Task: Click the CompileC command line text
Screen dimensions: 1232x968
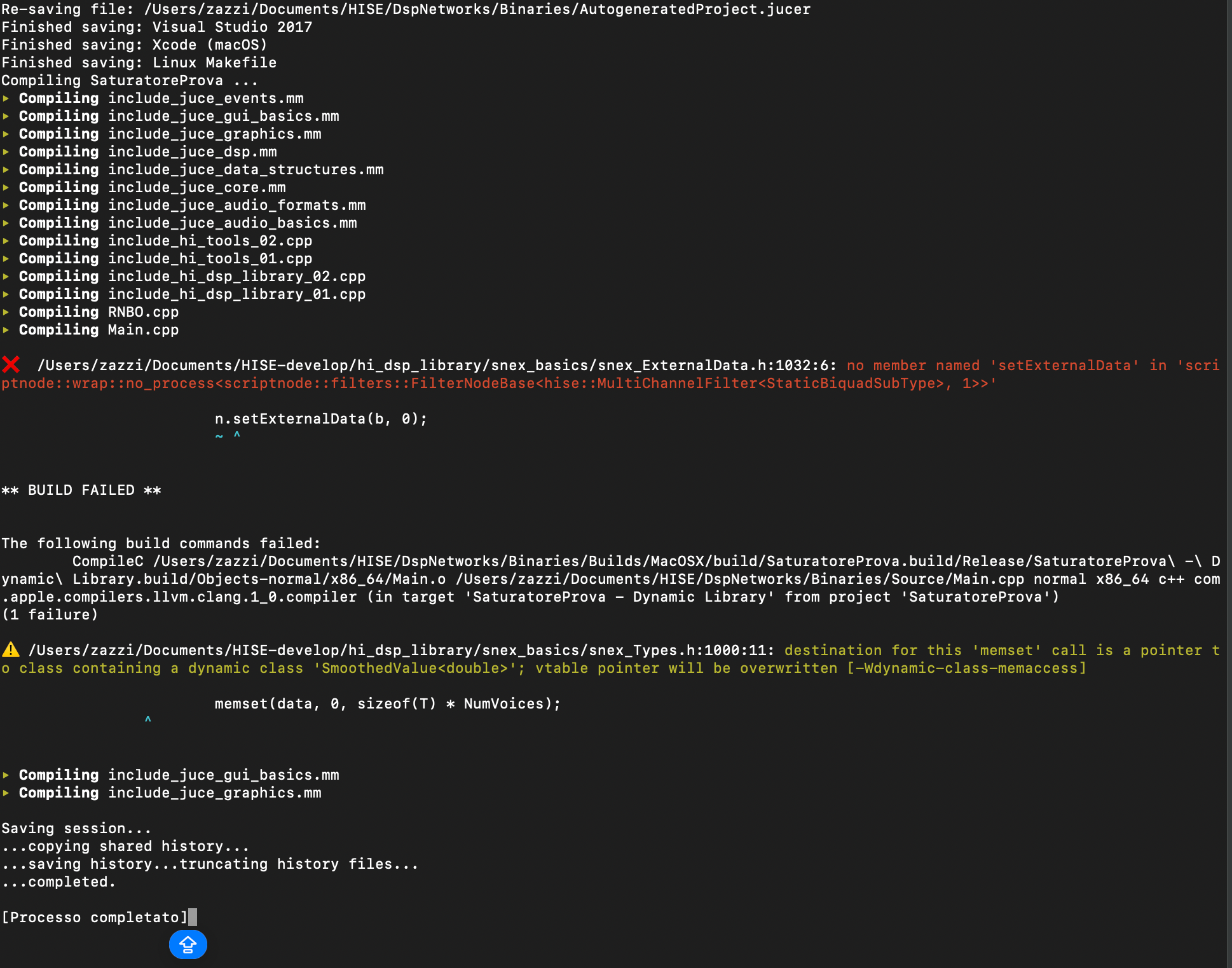Action: pyautogui.click(x=610, y=579)
